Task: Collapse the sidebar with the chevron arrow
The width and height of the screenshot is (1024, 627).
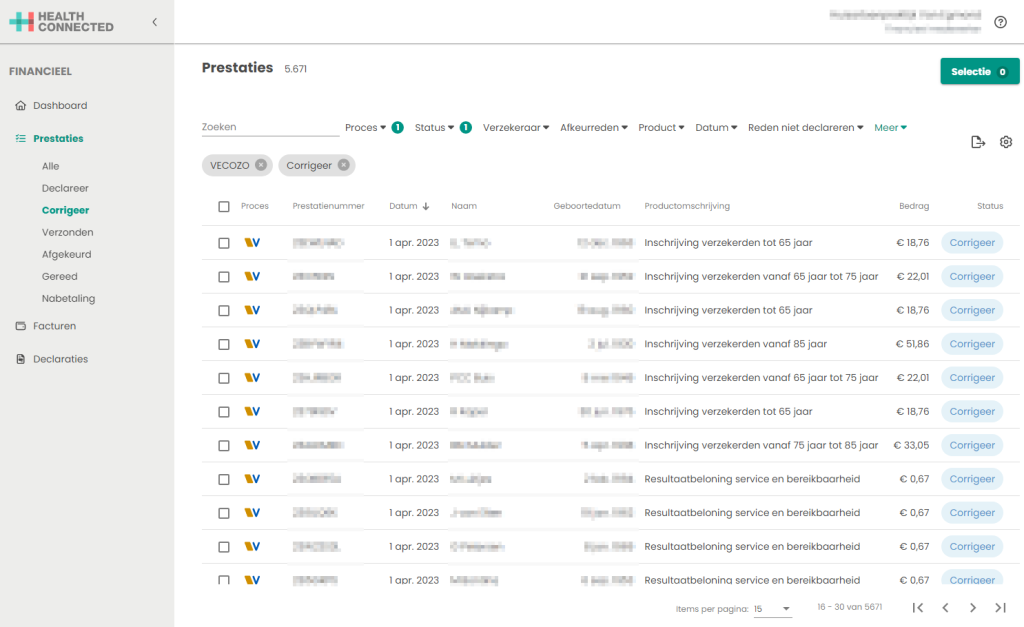Action: click(x=154, y=22)
